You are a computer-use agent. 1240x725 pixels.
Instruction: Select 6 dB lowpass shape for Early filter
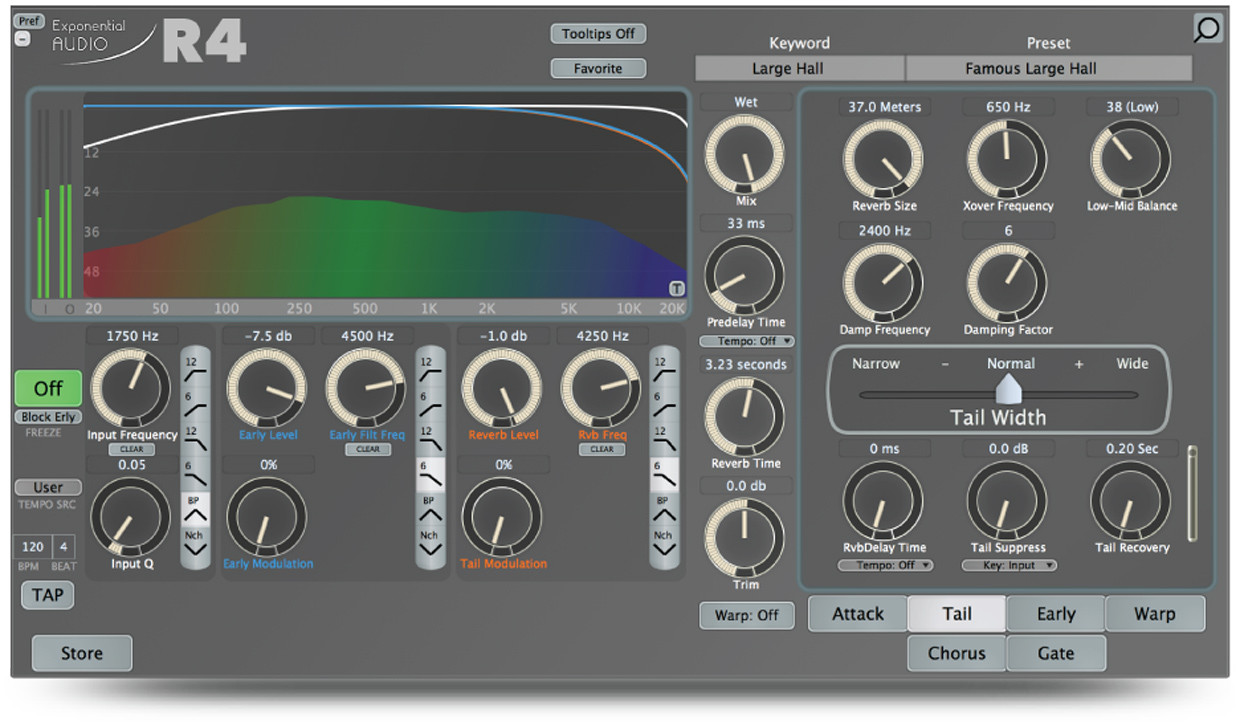pos(430,474)
